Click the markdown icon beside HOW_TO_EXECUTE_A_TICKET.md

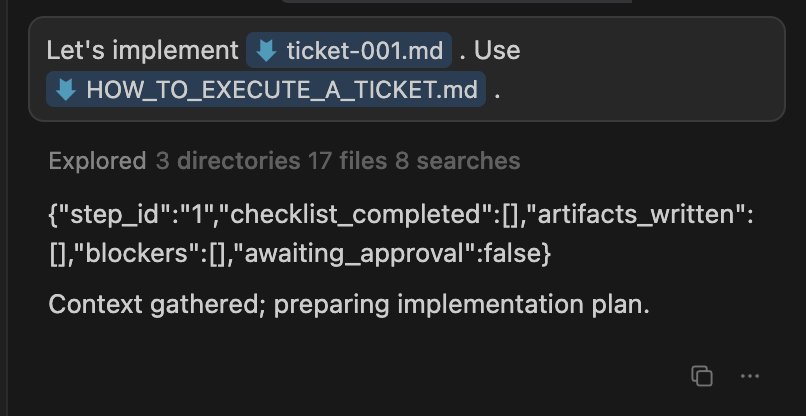(x=66, y=90)
